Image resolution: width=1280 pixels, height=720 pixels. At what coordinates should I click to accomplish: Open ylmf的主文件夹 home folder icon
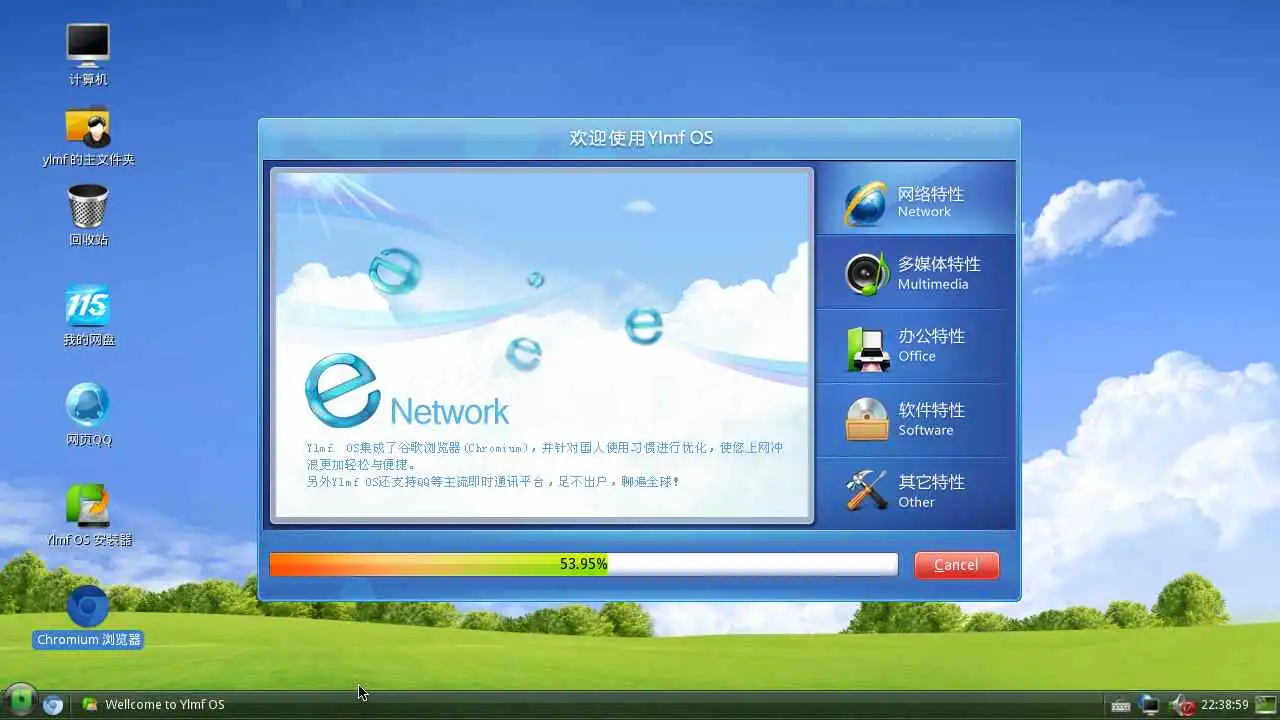(x=88, y=135)
